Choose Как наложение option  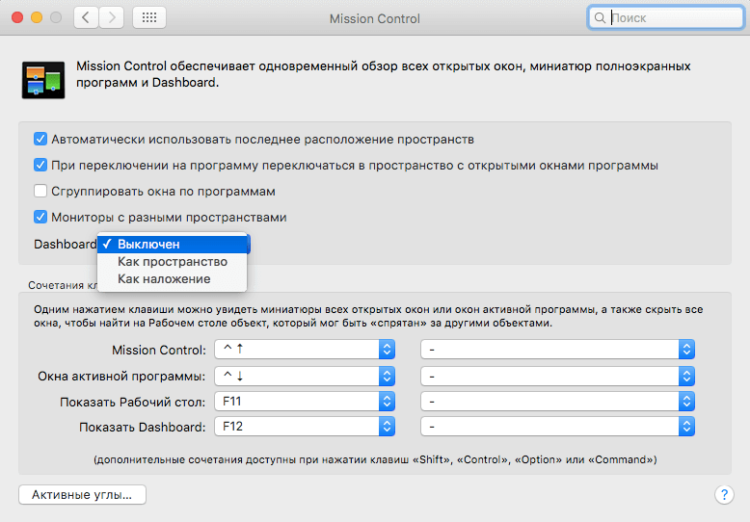coord(172,279)
